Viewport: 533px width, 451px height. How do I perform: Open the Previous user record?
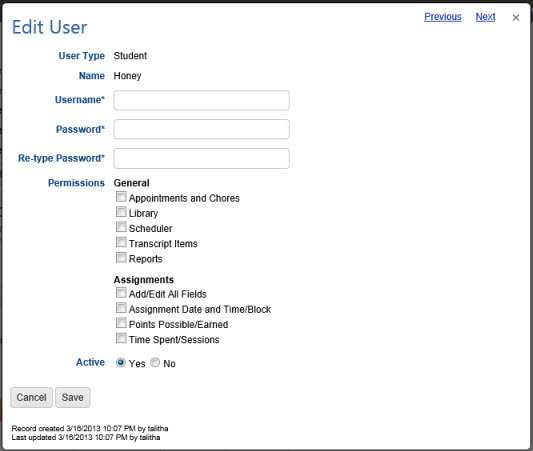click(x=443, y=17)
